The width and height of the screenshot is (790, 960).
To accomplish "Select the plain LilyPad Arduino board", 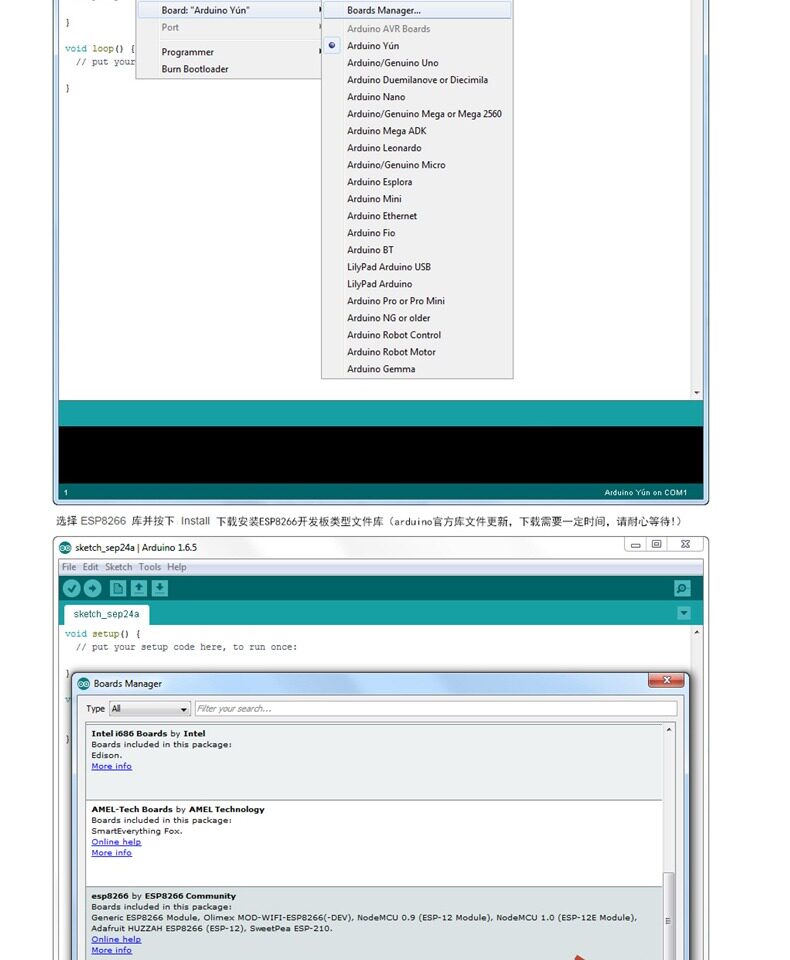I will tap(418, 284).
